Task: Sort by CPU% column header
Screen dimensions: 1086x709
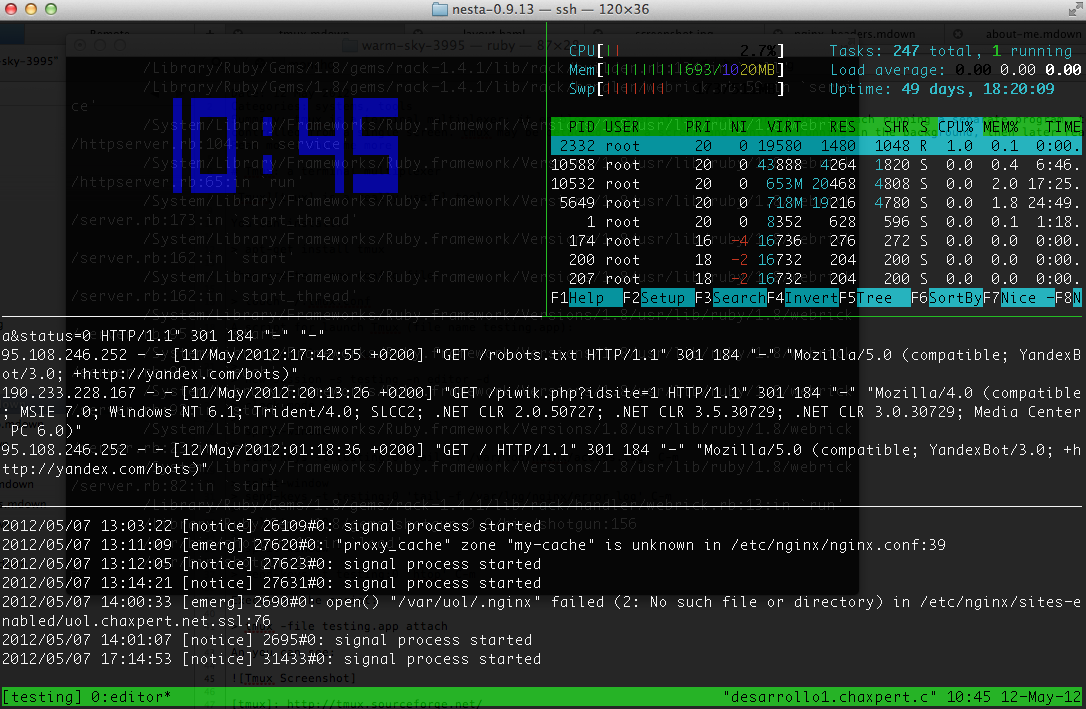Action: pos(955,127)
